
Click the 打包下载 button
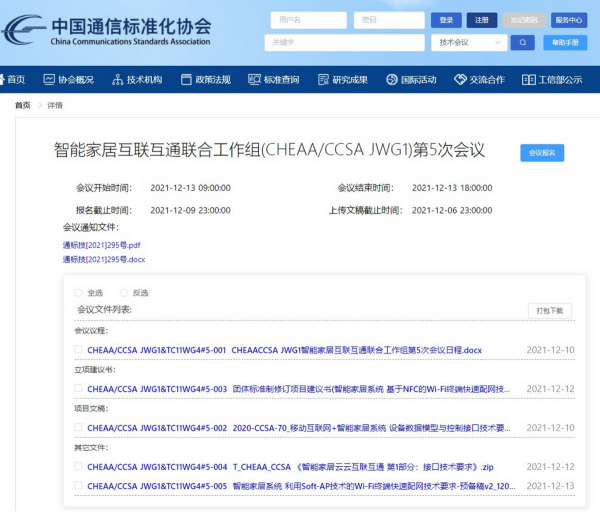click(x=550, y=311)
